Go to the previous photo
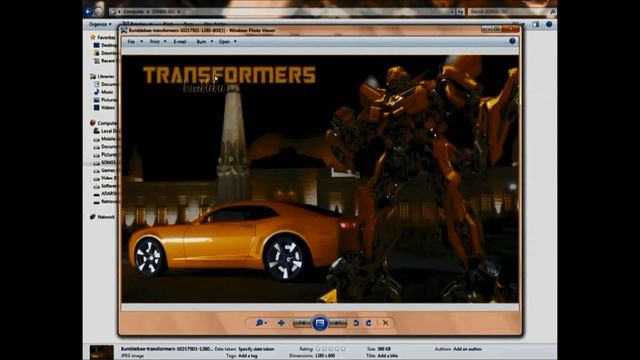The image size is (640, 360). coord(302,323)
